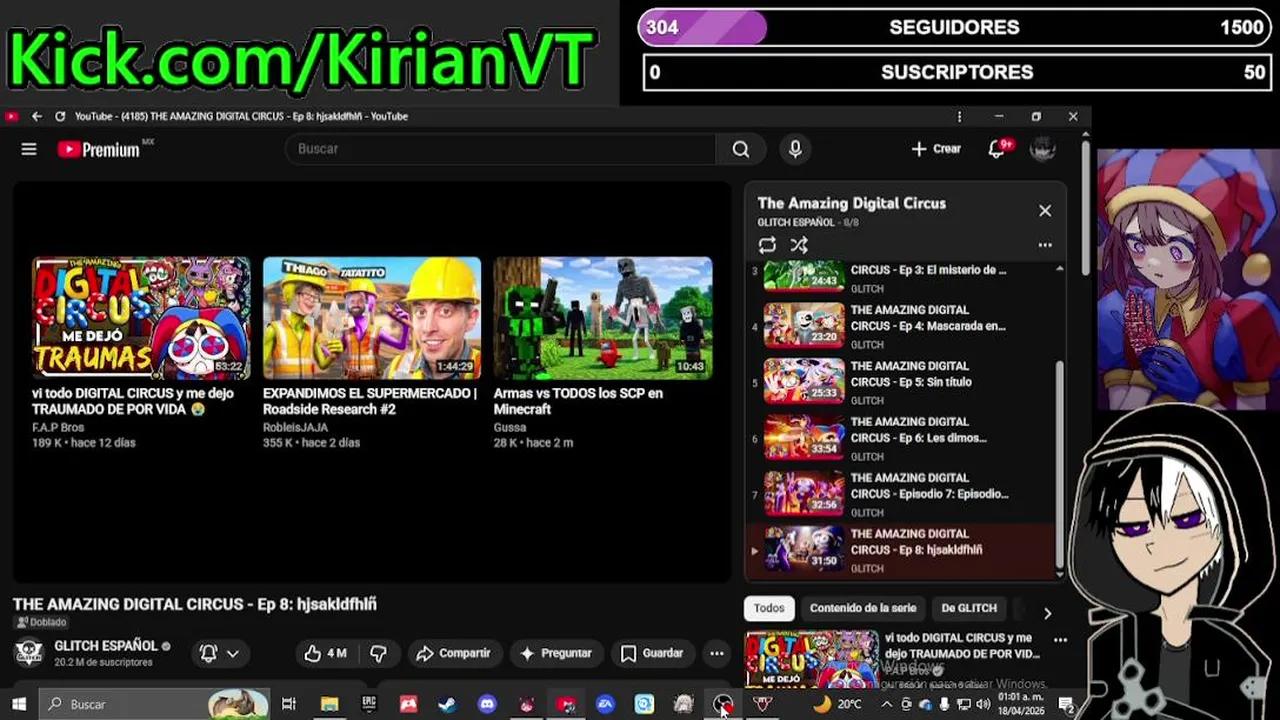Open GLITCH ESPAÑOL channel name link
Image resolution: width=1280 pixels, height=720 pixels.
tap(106, 646)
